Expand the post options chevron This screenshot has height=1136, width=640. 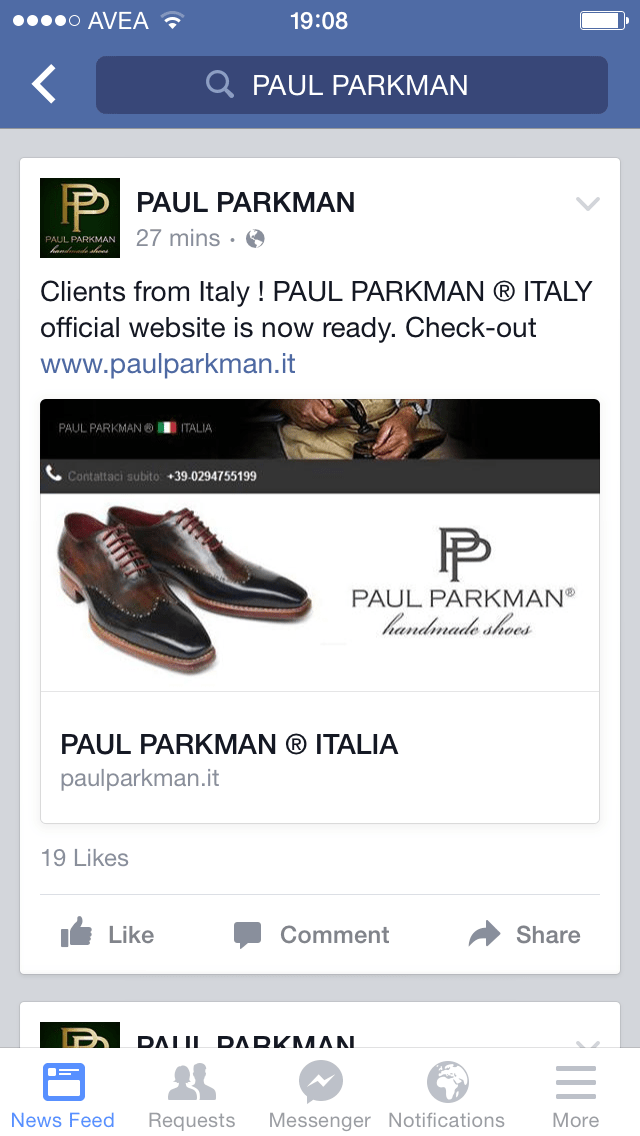587,204
